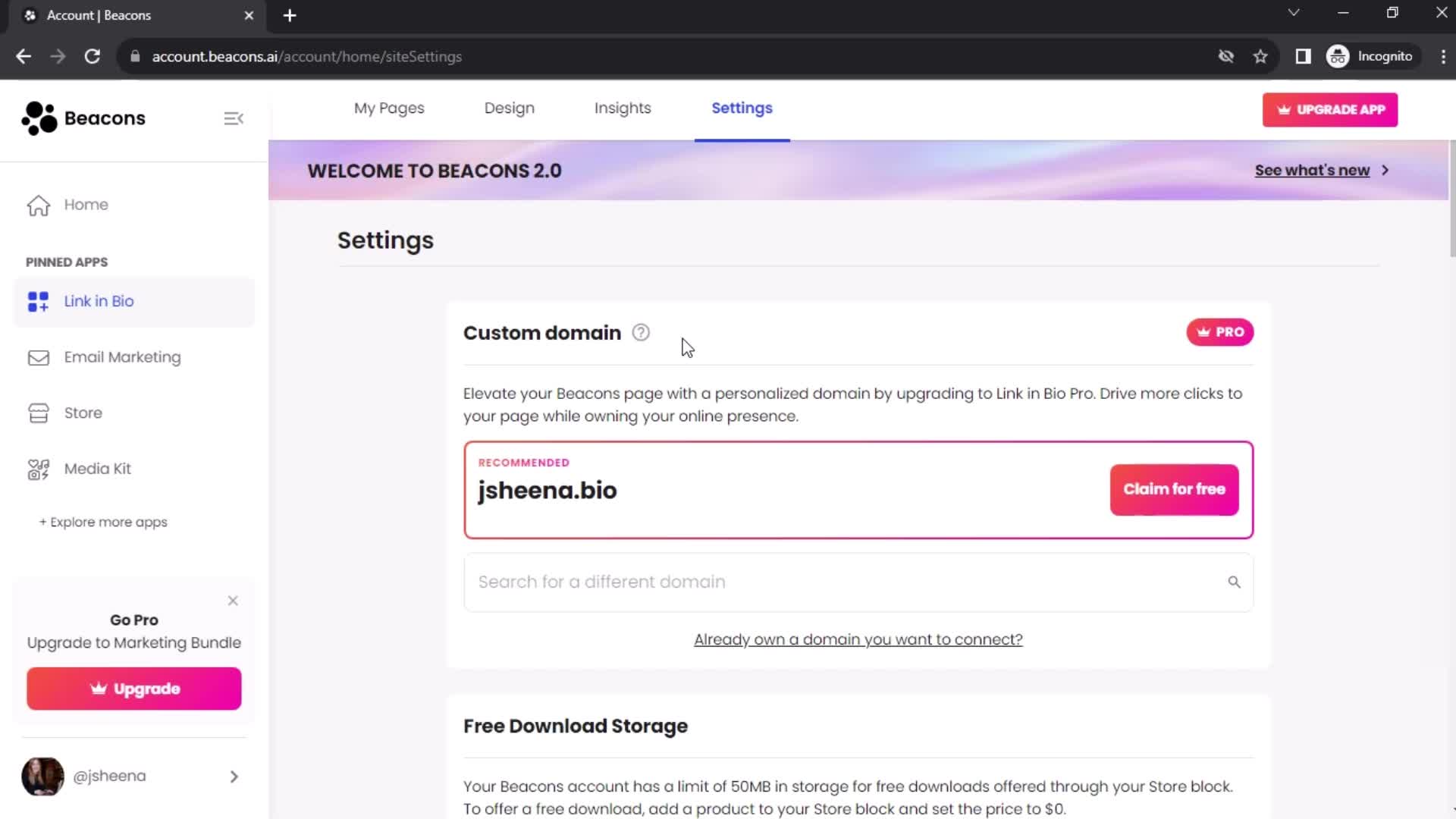The image size is (1456, 819).
Task: Click the third-party cookies blocked eye icon
Action: coord(1226,56)
